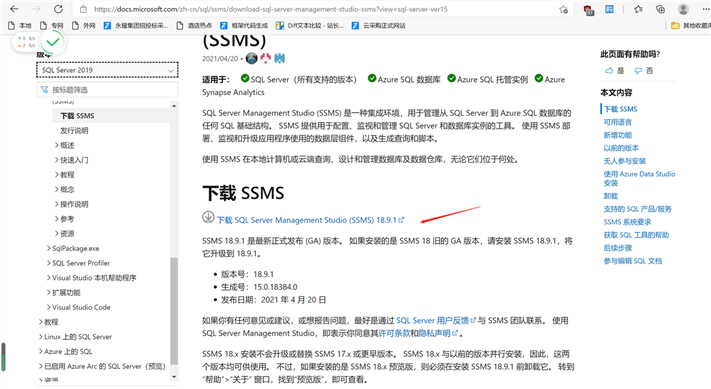Image resolution: width=711 pixels, height=389 pixels.
Task: Expand the 教程 node under SSMS
Action: click(64, 175)
